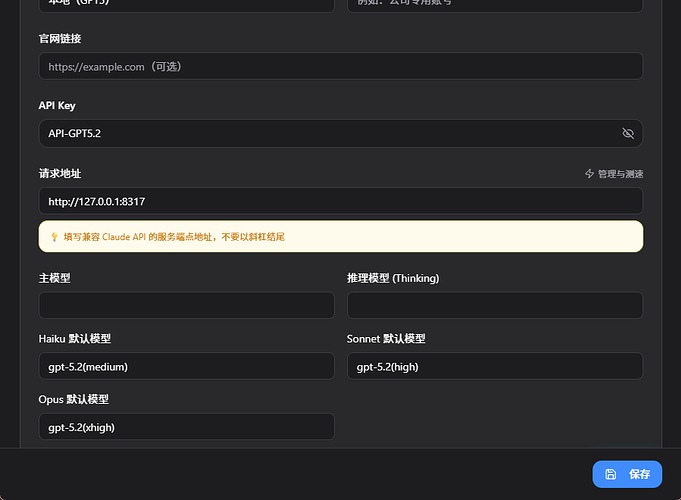Click the hint text 填写兼容 Claude API 的服务端点地址

click(138, 237)
